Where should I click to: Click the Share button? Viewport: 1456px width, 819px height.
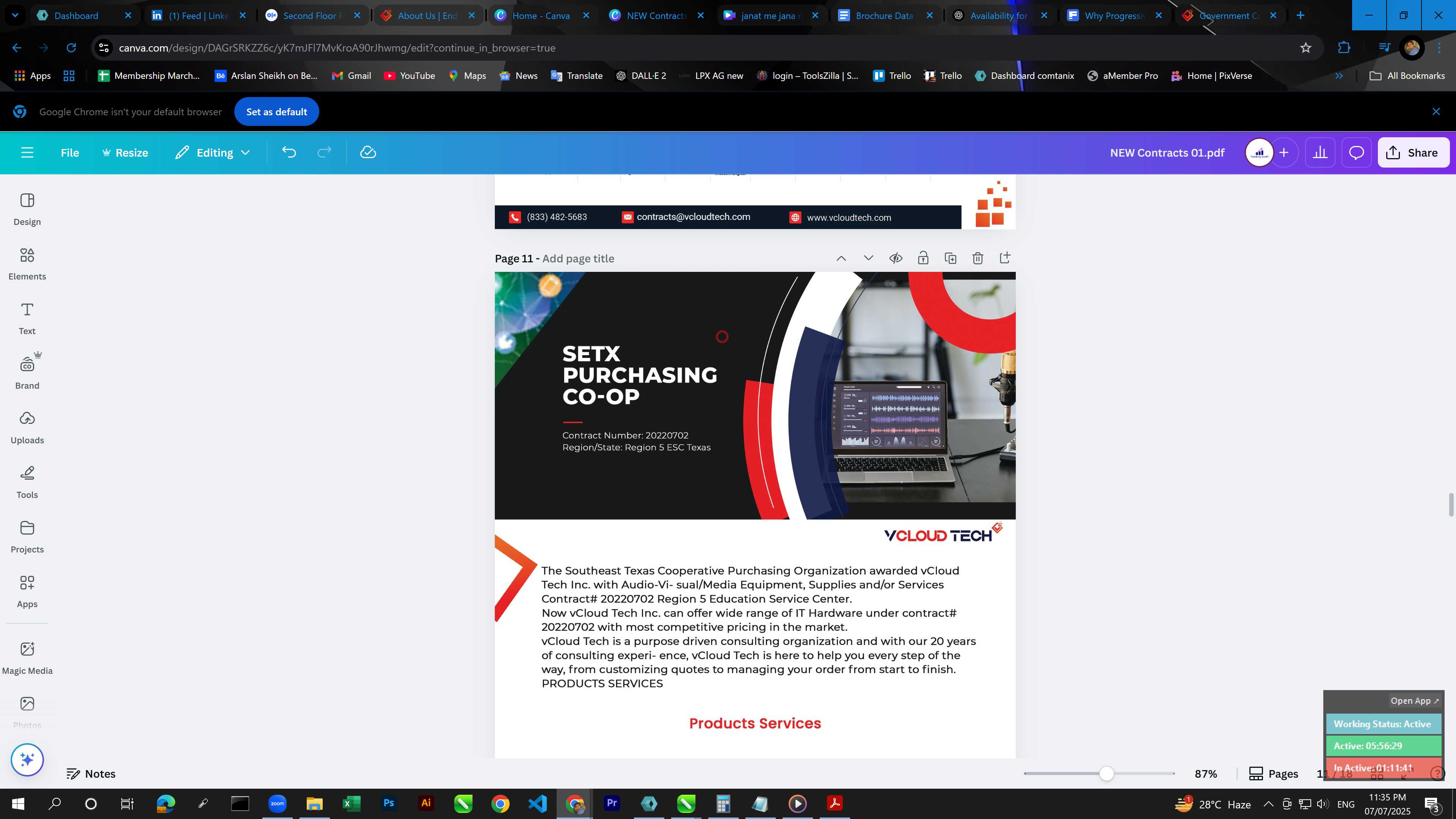[x=1413, y=152]
